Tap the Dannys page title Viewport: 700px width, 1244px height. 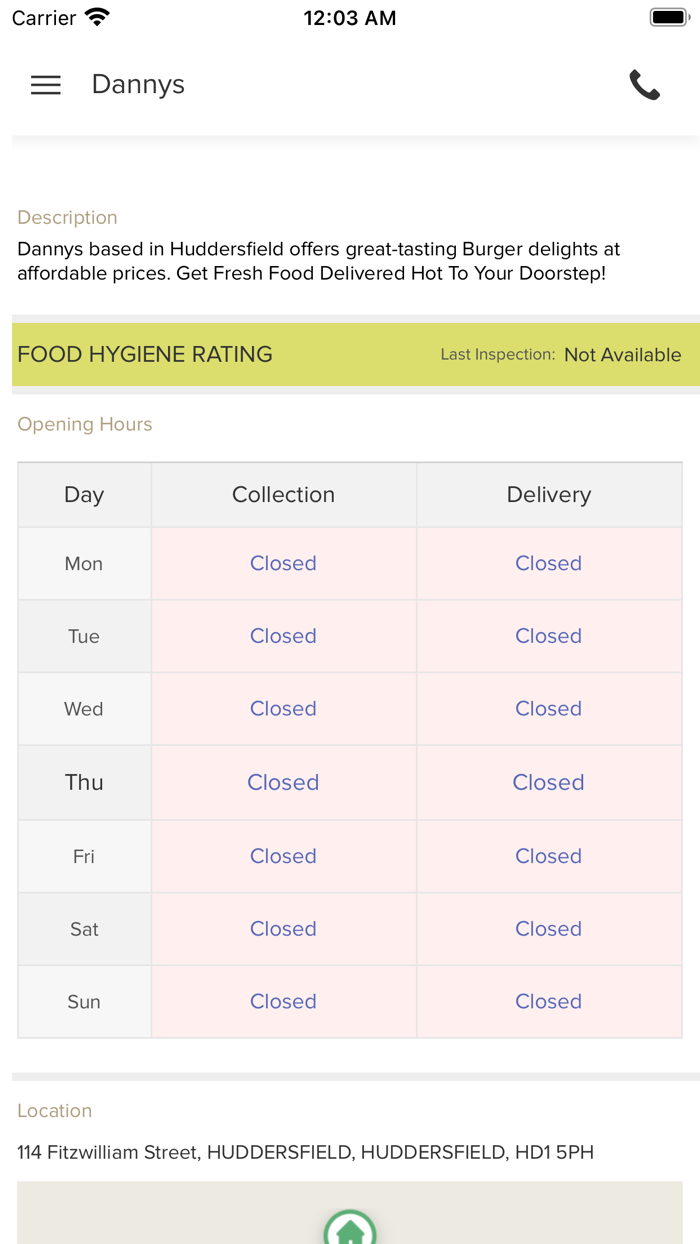click(x=138, y=85)
